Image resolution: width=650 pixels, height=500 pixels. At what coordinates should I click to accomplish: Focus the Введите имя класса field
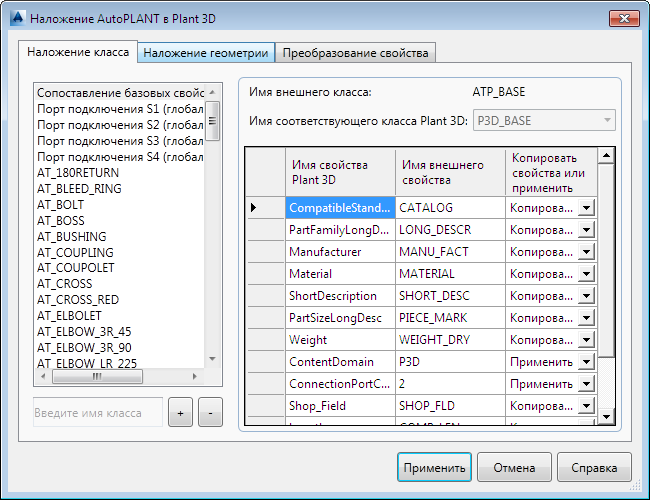click(x=98, y=413)
